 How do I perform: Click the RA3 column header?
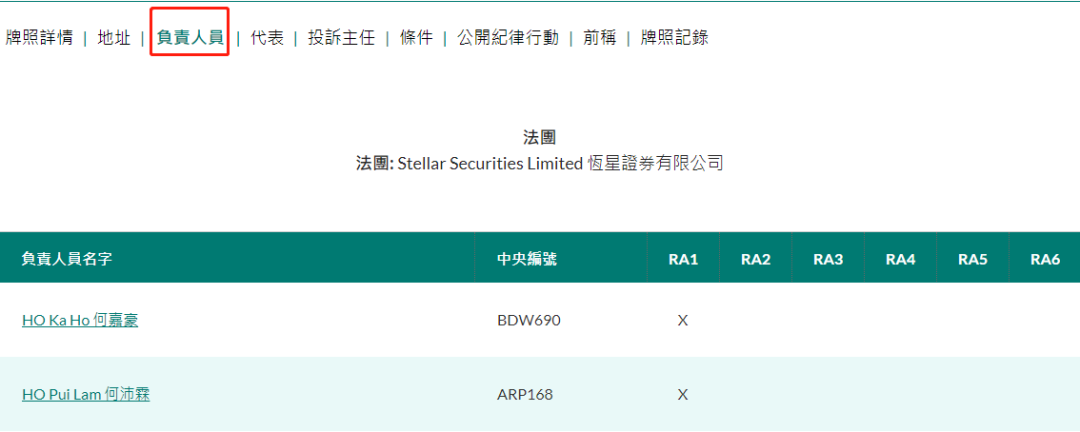tap(828, 259)
